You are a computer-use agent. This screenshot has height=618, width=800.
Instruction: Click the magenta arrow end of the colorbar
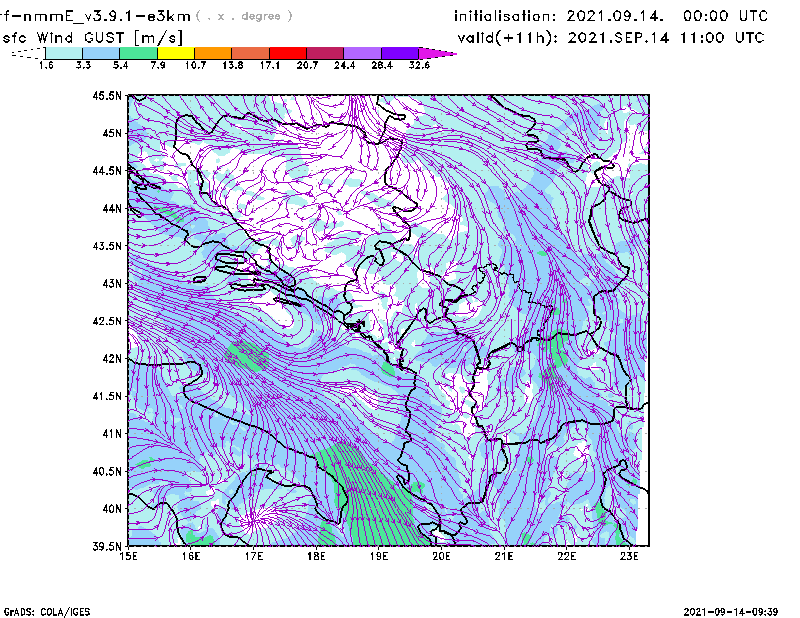coord(437,53)
